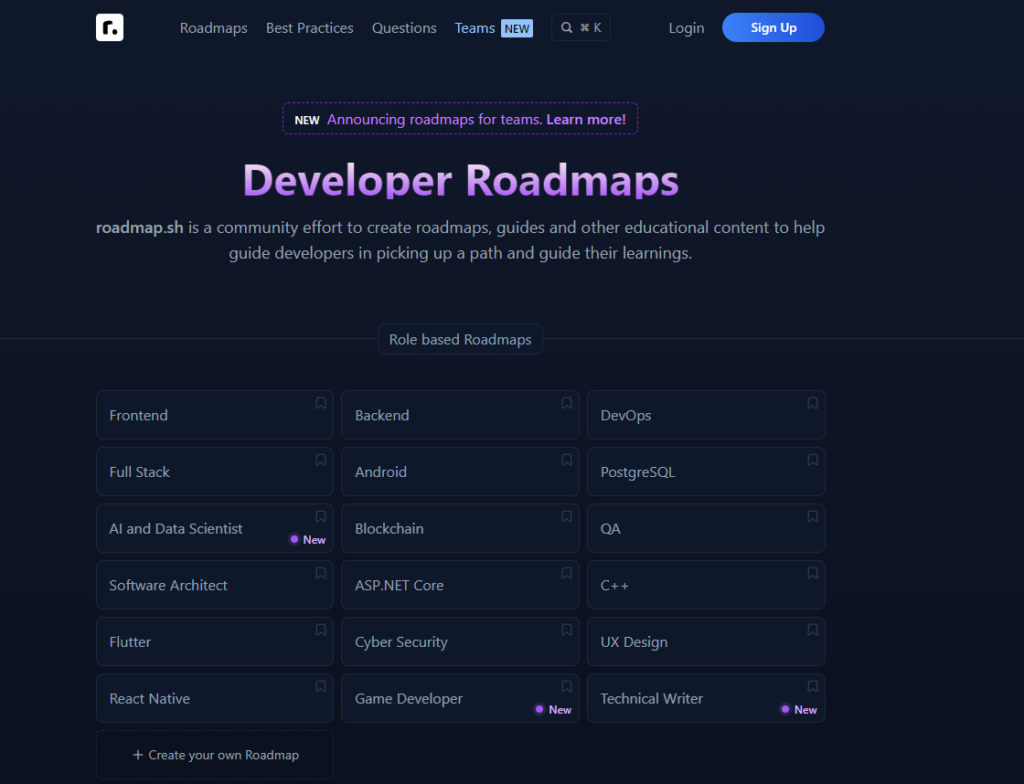The image size is (1024, 784).
Task: Open the UX Design roadmap card
Action: 706,642
